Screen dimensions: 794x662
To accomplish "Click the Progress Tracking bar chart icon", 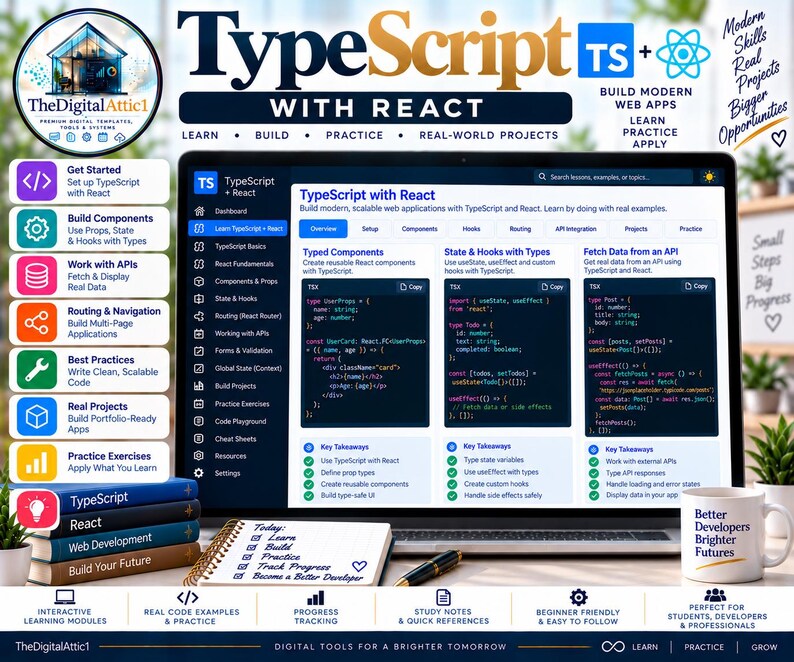I will [315, 598].
